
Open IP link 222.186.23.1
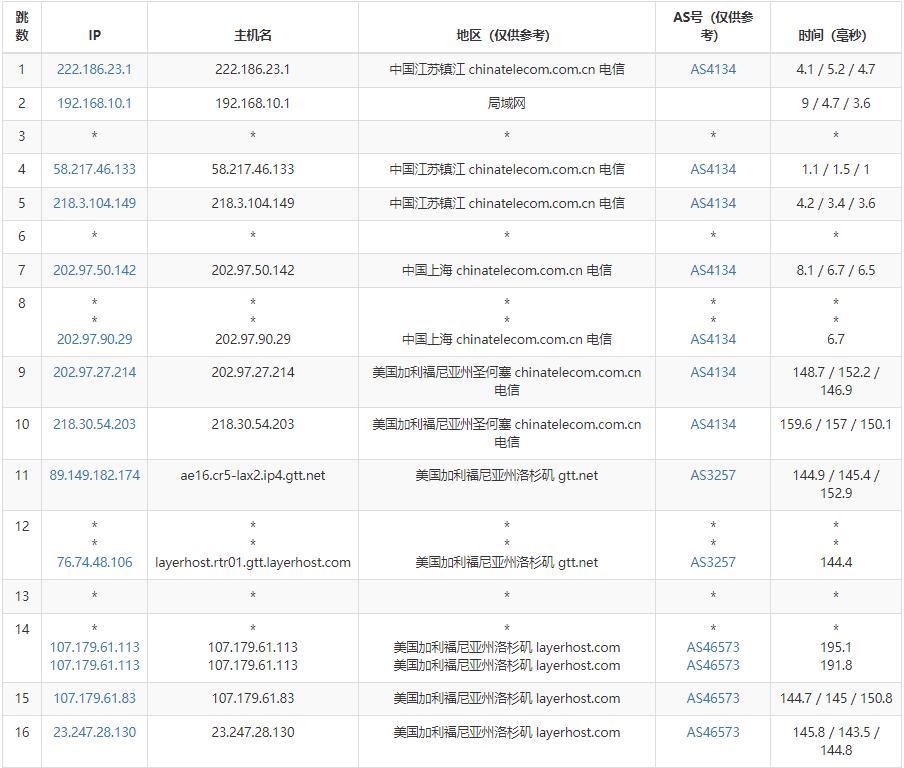[94, 70]
